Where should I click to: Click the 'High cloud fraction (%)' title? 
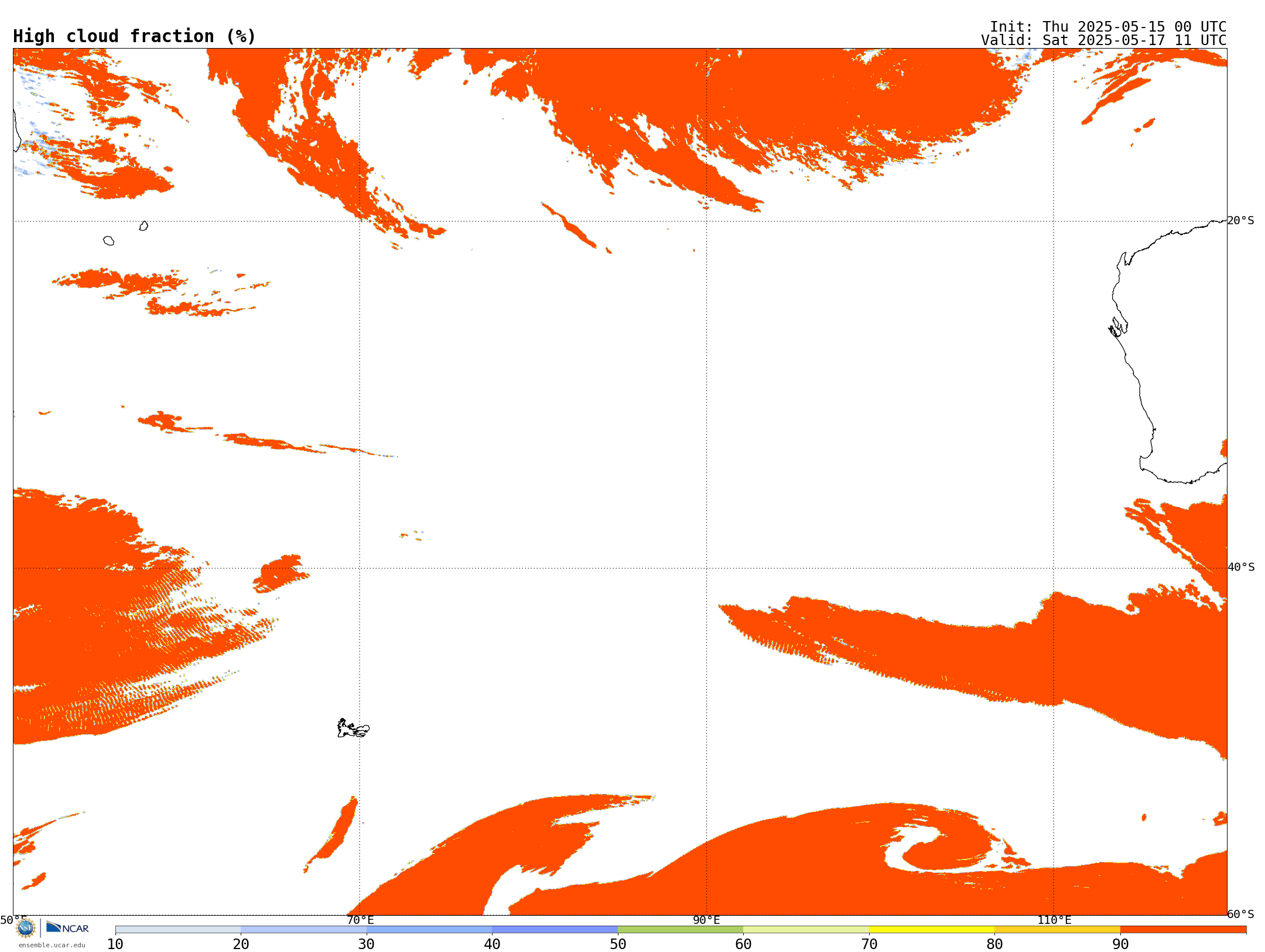(134, 36)
